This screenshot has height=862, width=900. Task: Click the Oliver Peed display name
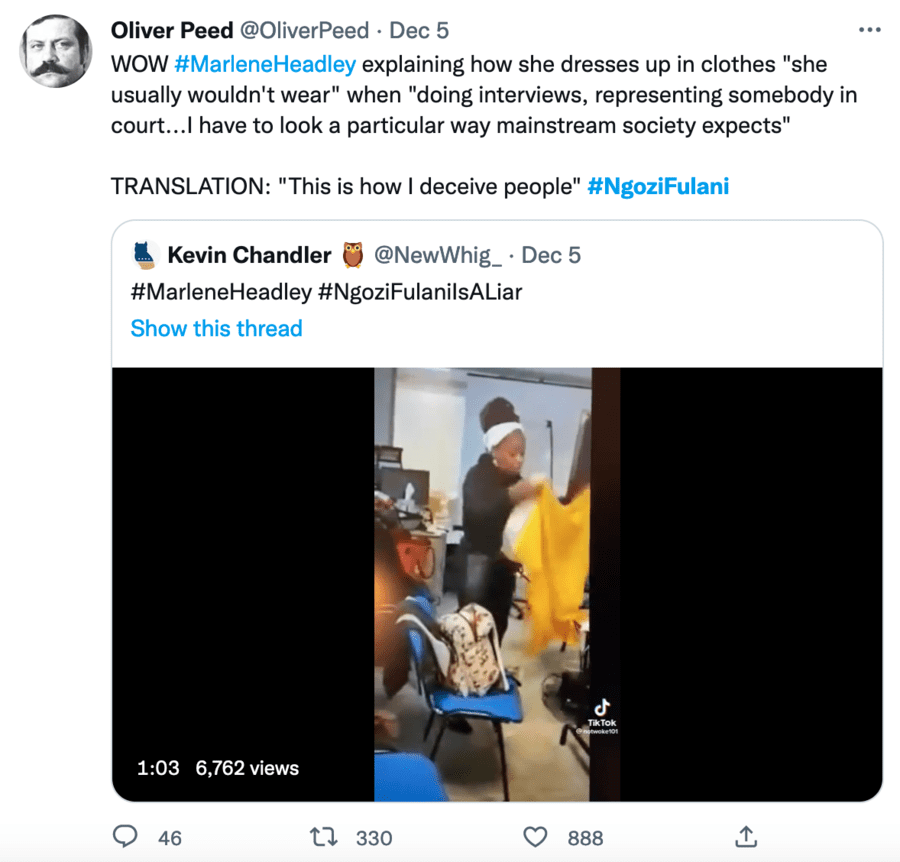coord(172,30)
